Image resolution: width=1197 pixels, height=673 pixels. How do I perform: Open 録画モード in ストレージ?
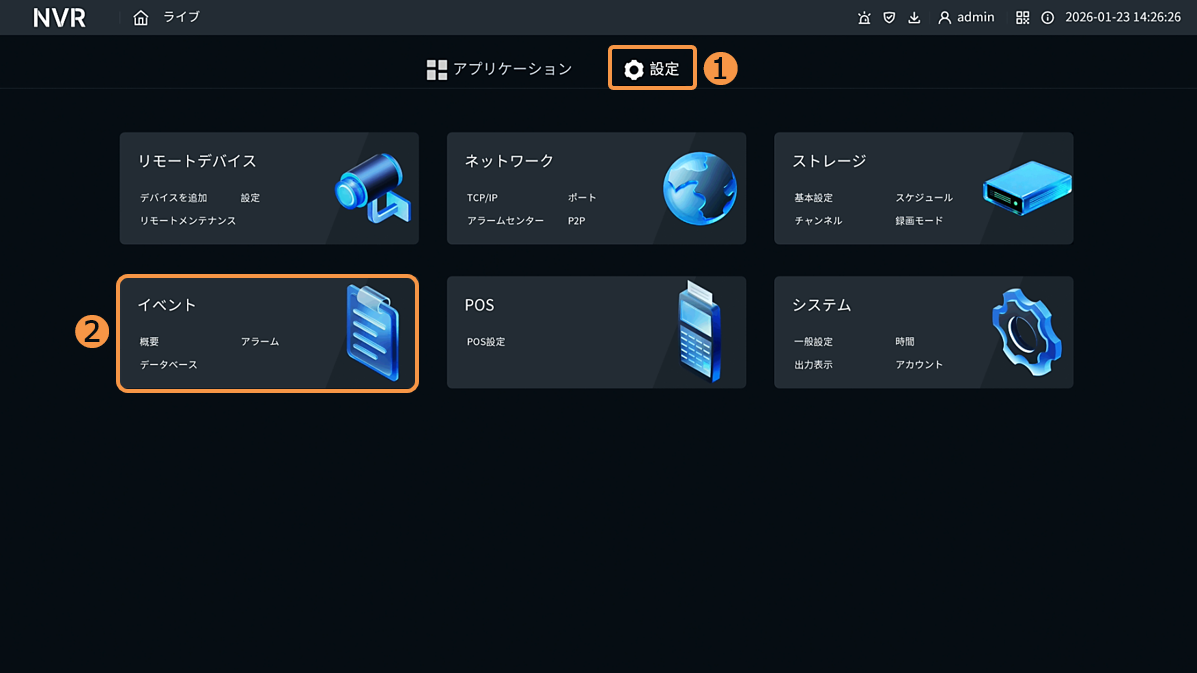[919, 221]
